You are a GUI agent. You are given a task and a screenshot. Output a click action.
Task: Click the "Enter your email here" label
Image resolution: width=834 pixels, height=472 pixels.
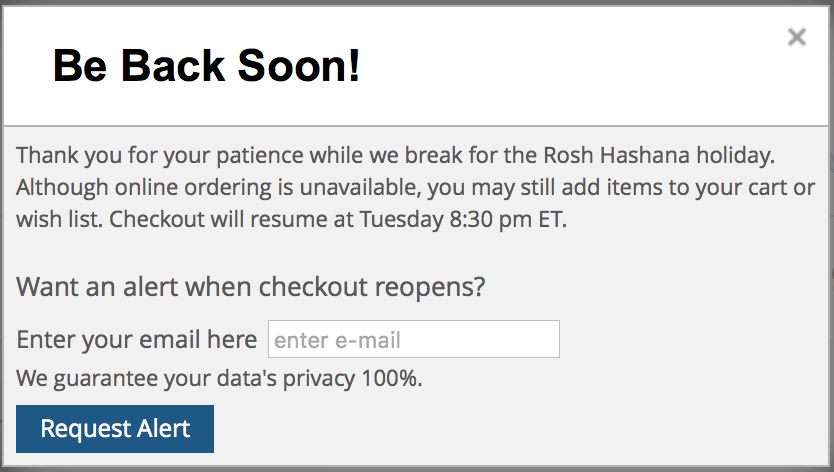click(x=137, y=340)
